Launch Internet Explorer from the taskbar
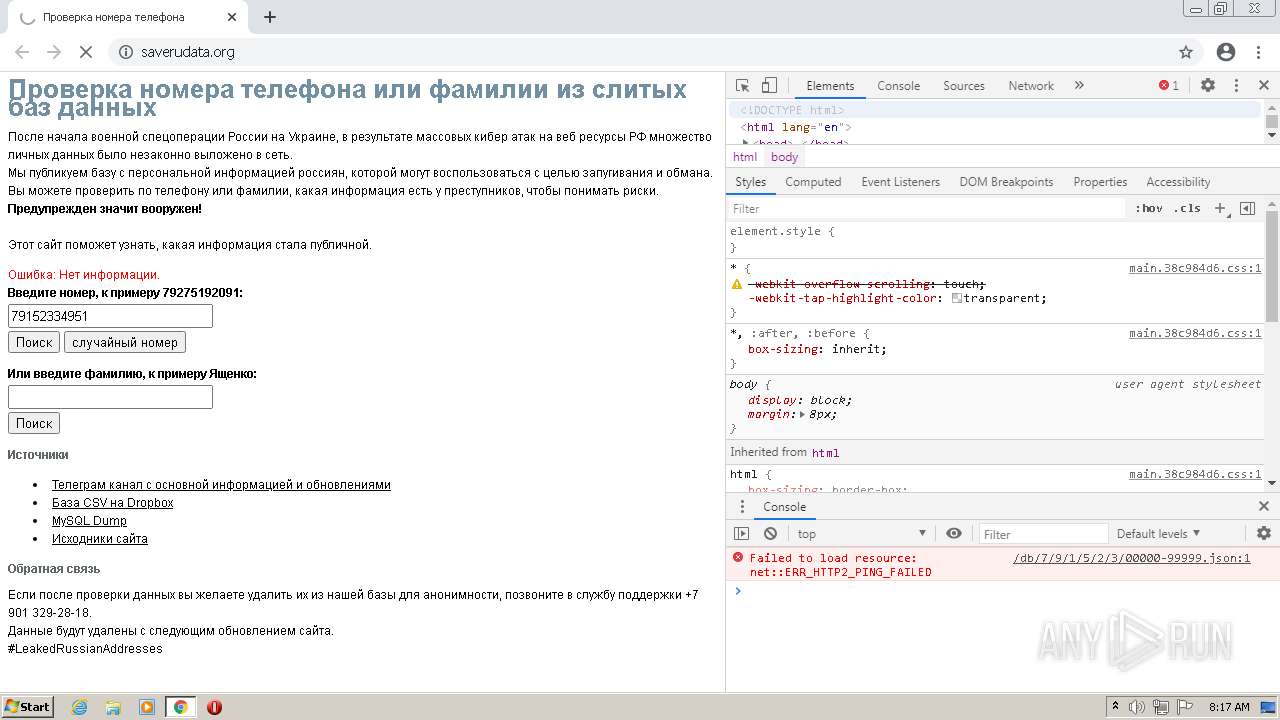Image resolution: width=1280 pixels, height=720 pixels. click(79, 707)
